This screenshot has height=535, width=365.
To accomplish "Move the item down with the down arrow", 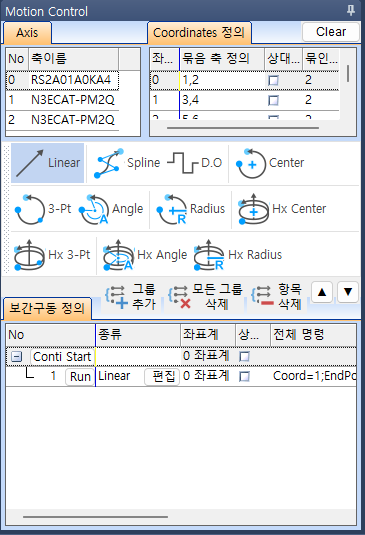I will tap(348, 292).
